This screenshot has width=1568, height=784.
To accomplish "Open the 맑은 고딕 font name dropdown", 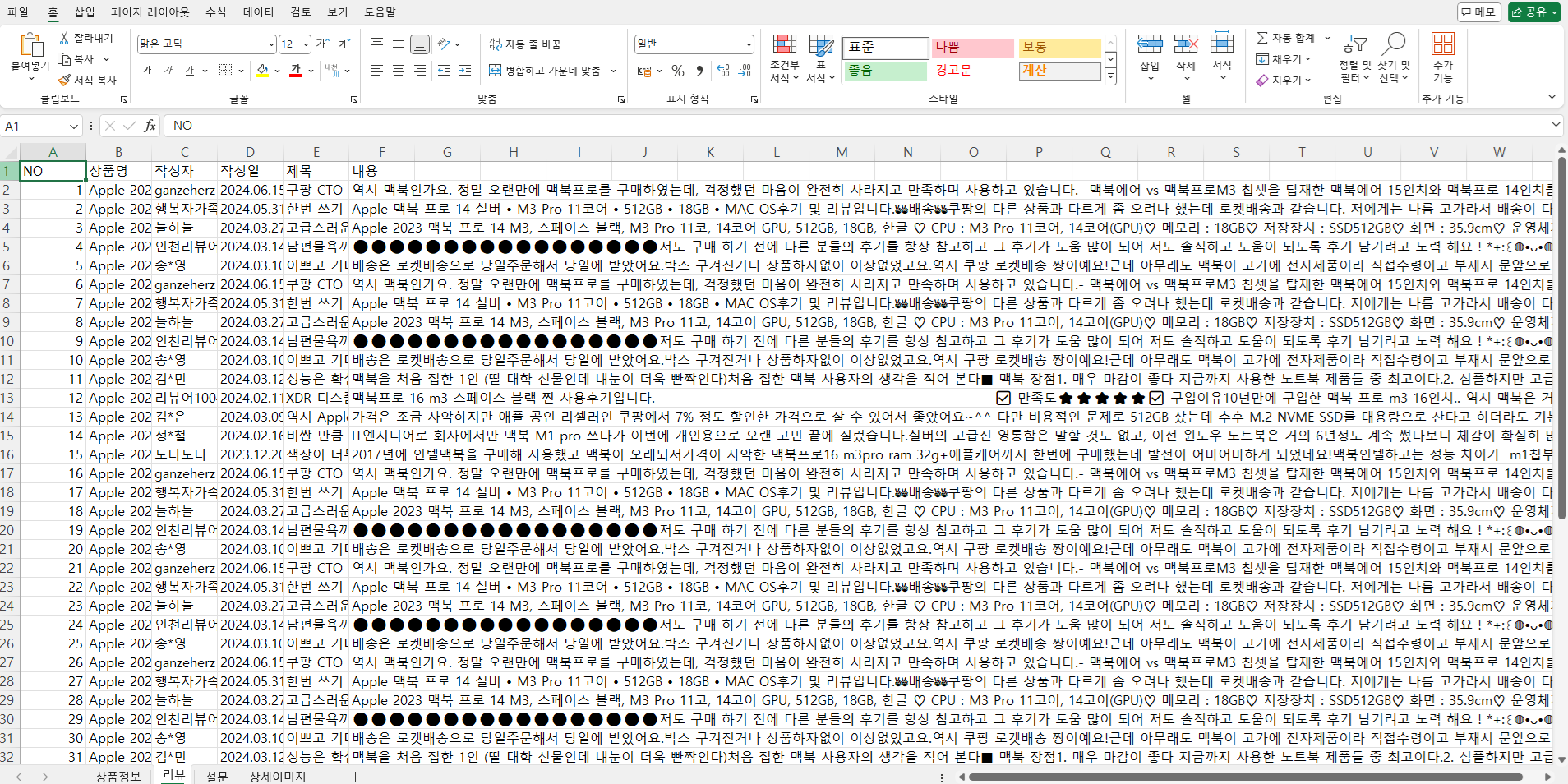I will tap(271, 44).
